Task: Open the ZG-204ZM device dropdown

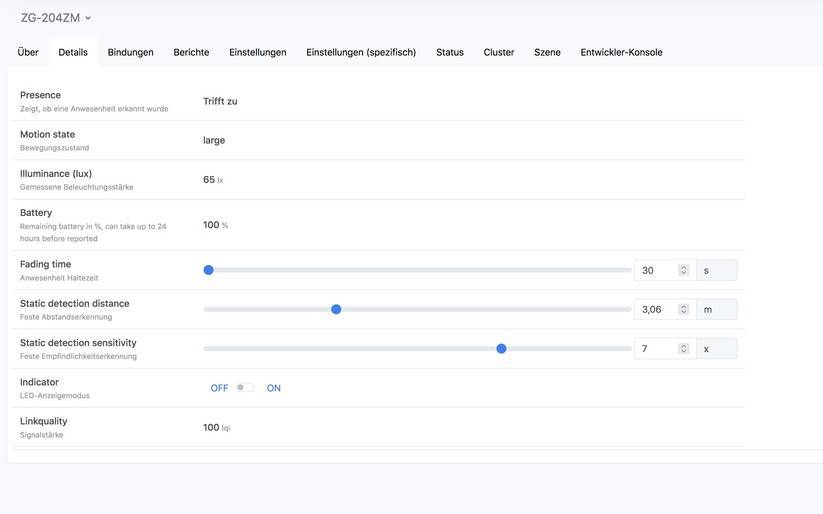Action: [56, 18]
